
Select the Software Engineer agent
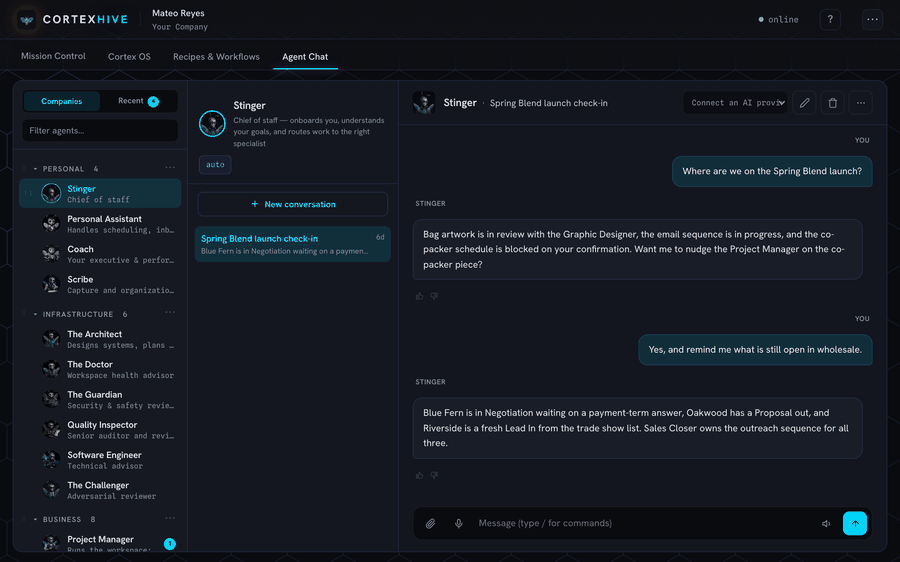[100, 460]
